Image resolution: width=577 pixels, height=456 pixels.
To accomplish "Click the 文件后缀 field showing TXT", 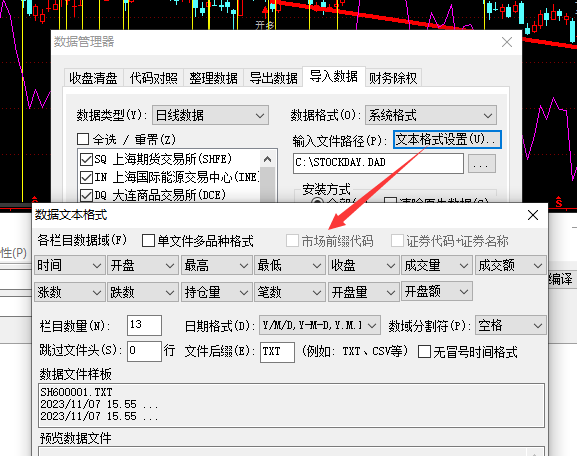I will pos(277,352).
